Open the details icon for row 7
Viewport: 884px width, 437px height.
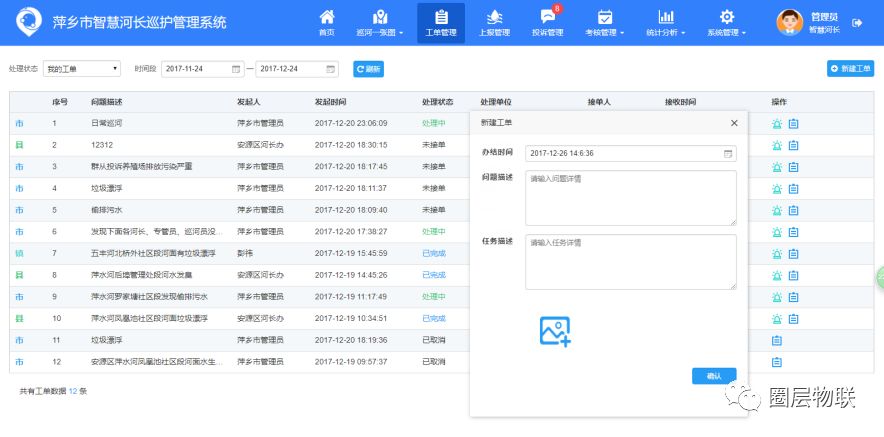(793, 254)
